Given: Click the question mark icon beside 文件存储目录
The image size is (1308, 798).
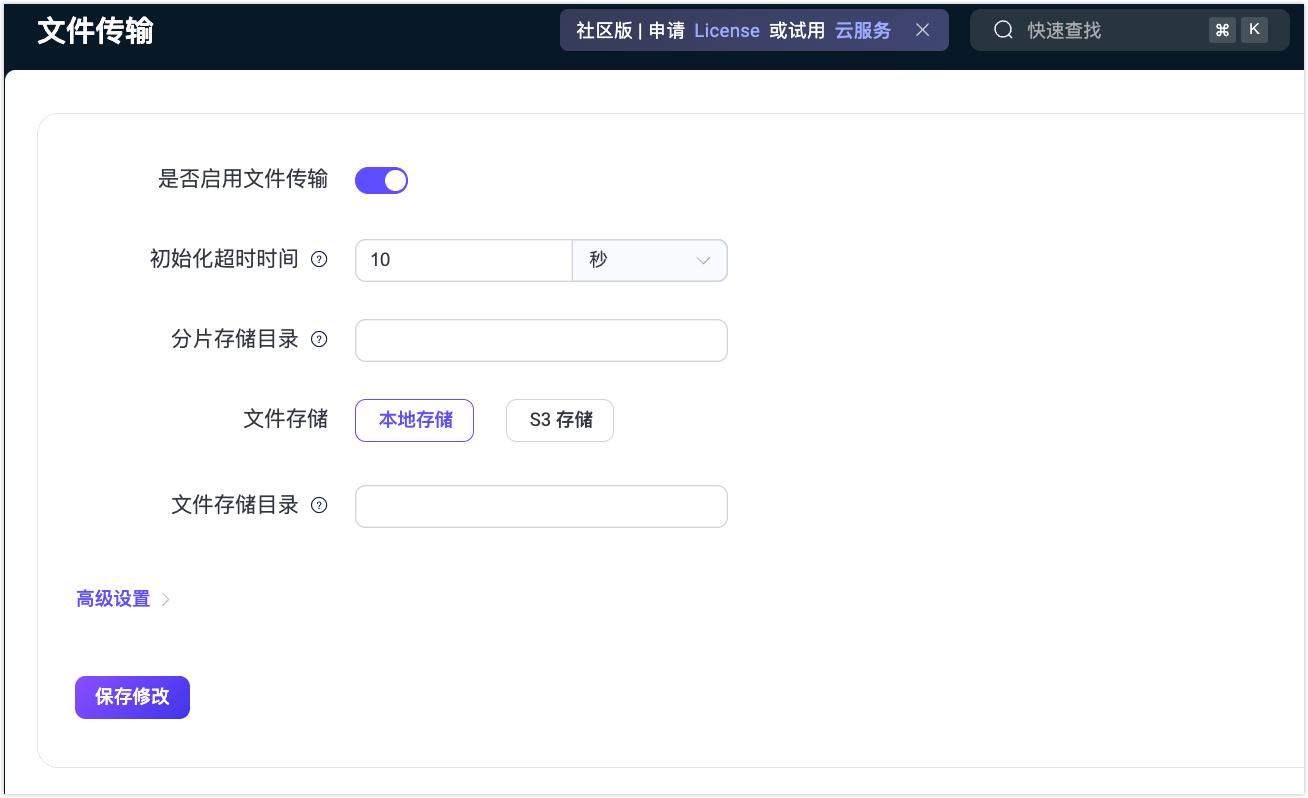Looking at the screenshot, I should pyautogui.click(x=319, y=505).
